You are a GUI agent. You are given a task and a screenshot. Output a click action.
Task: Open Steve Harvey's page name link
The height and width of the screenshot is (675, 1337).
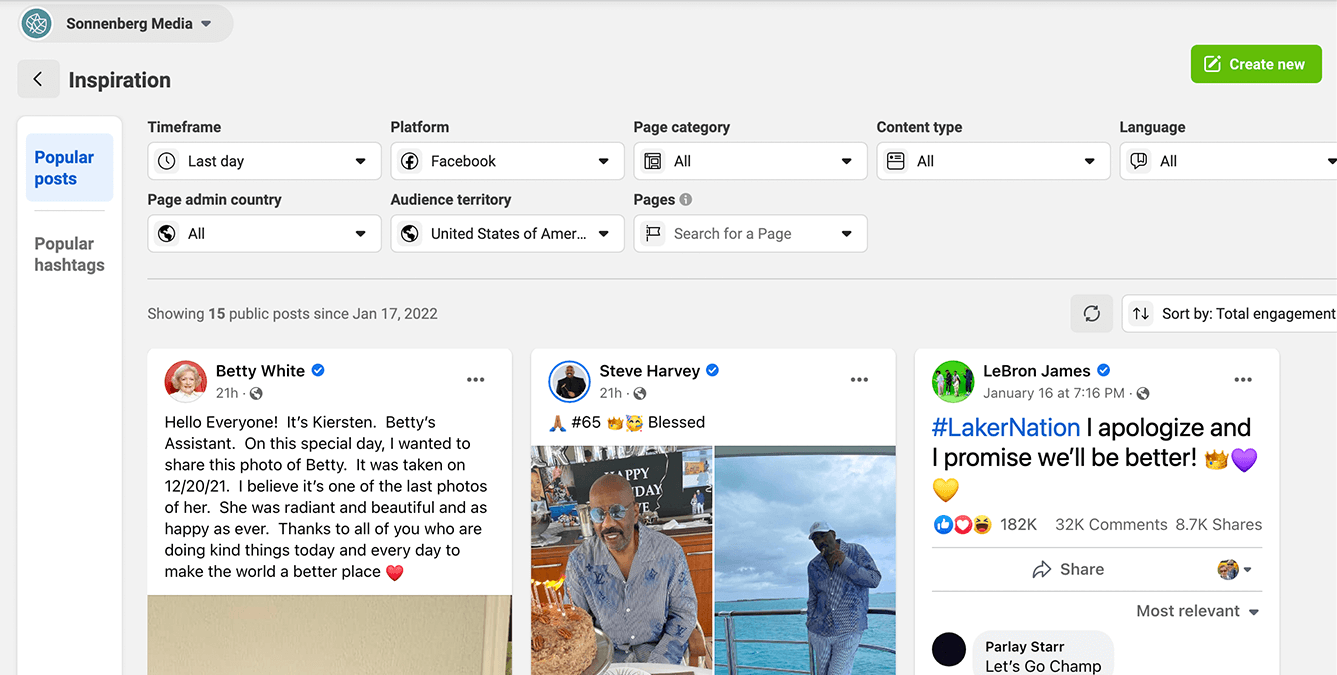coord(649,371)
